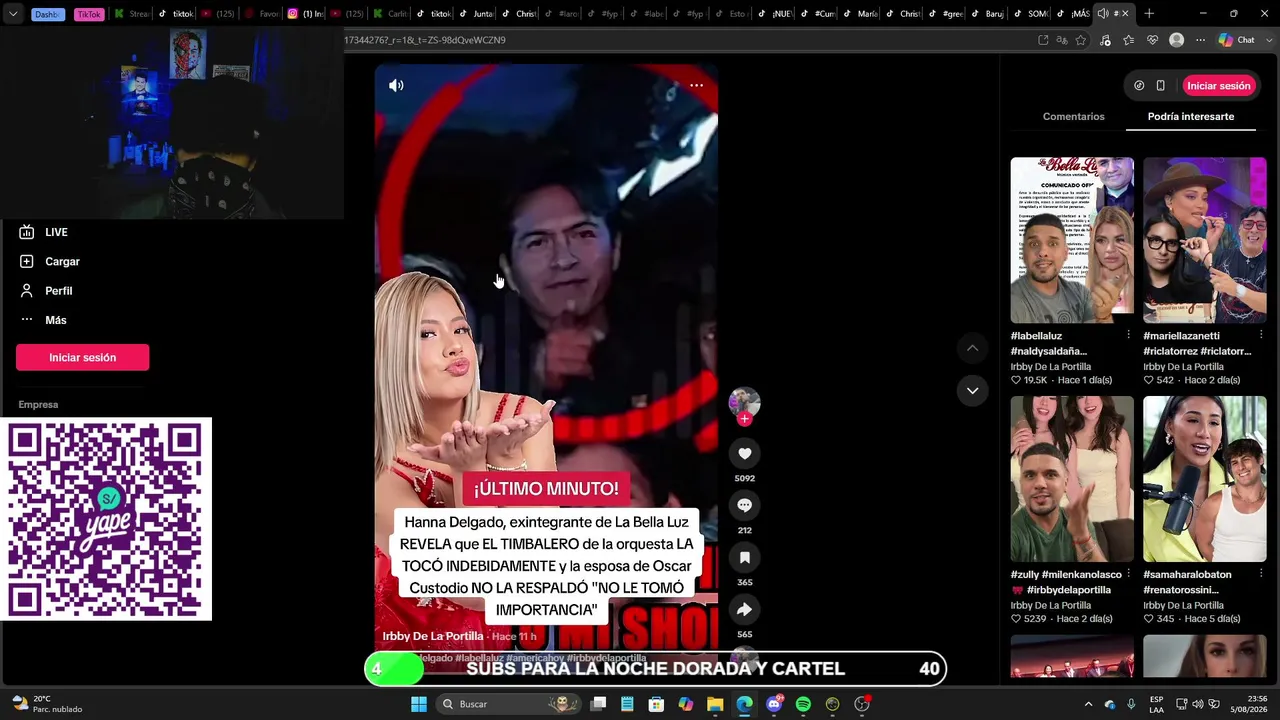Open the ESP LAA keyboard language switcher

click(x=1156, y=704)
